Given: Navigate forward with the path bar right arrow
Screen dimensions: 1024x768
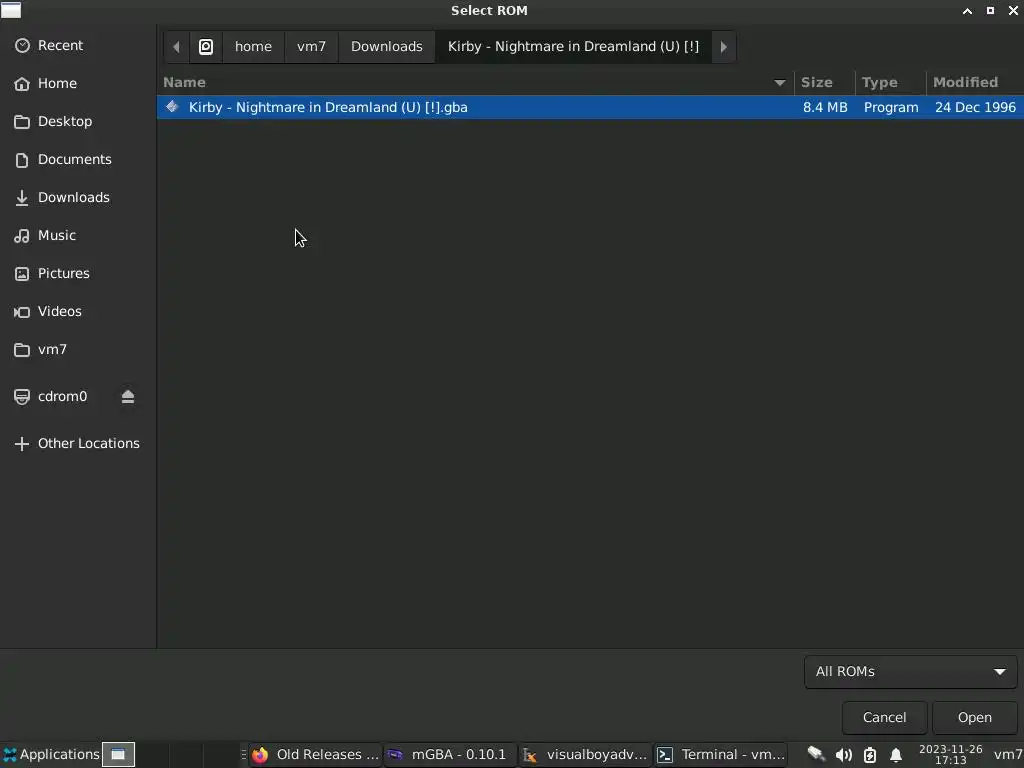Looking at the screenshot, I should [x=724, y=46].
